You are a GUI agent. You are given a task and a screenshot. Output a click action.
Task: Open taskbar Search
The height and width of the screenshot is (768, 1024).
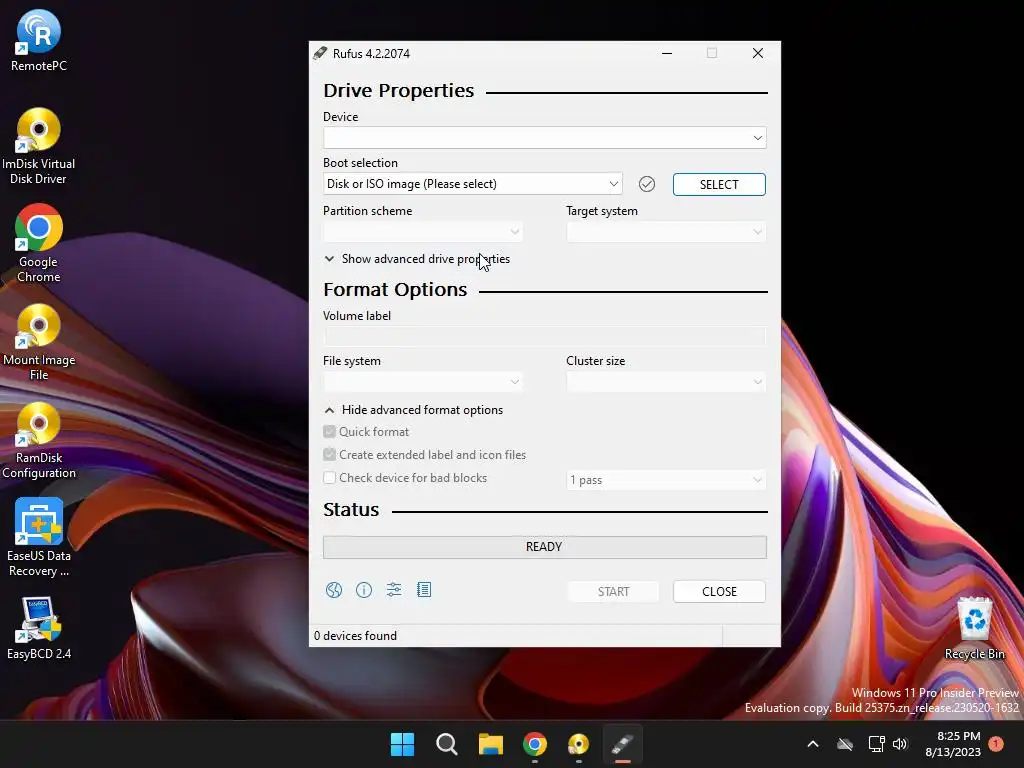(447, 744)
